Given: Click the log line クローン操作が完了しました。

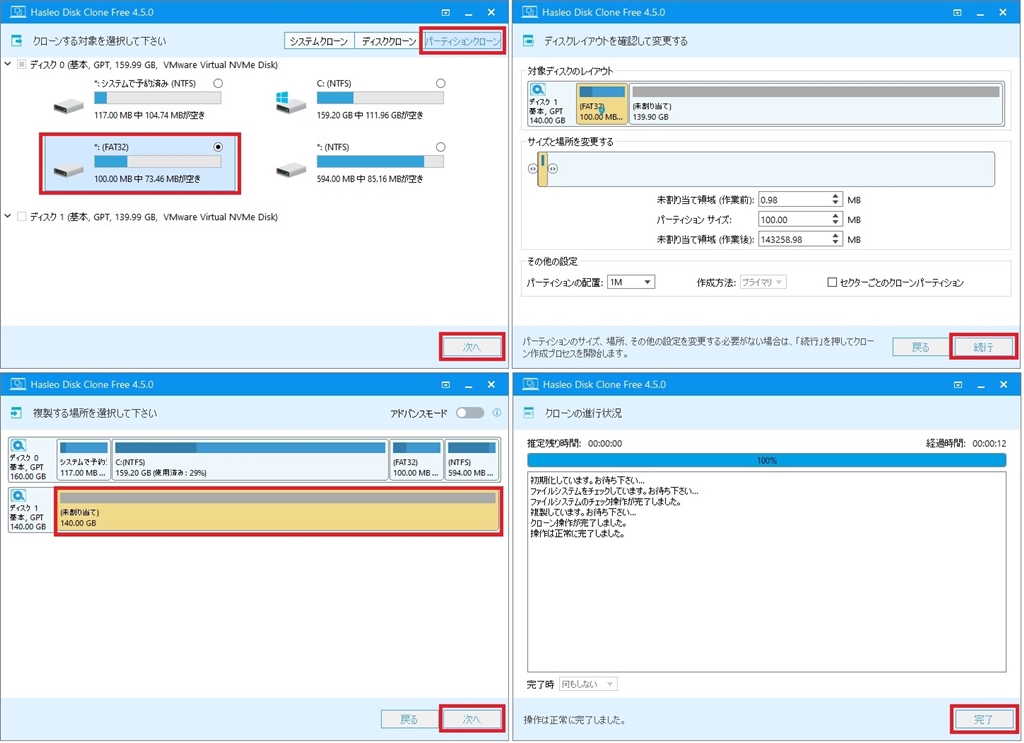Looking at the screenshot, I should click(x=579, y=524).
